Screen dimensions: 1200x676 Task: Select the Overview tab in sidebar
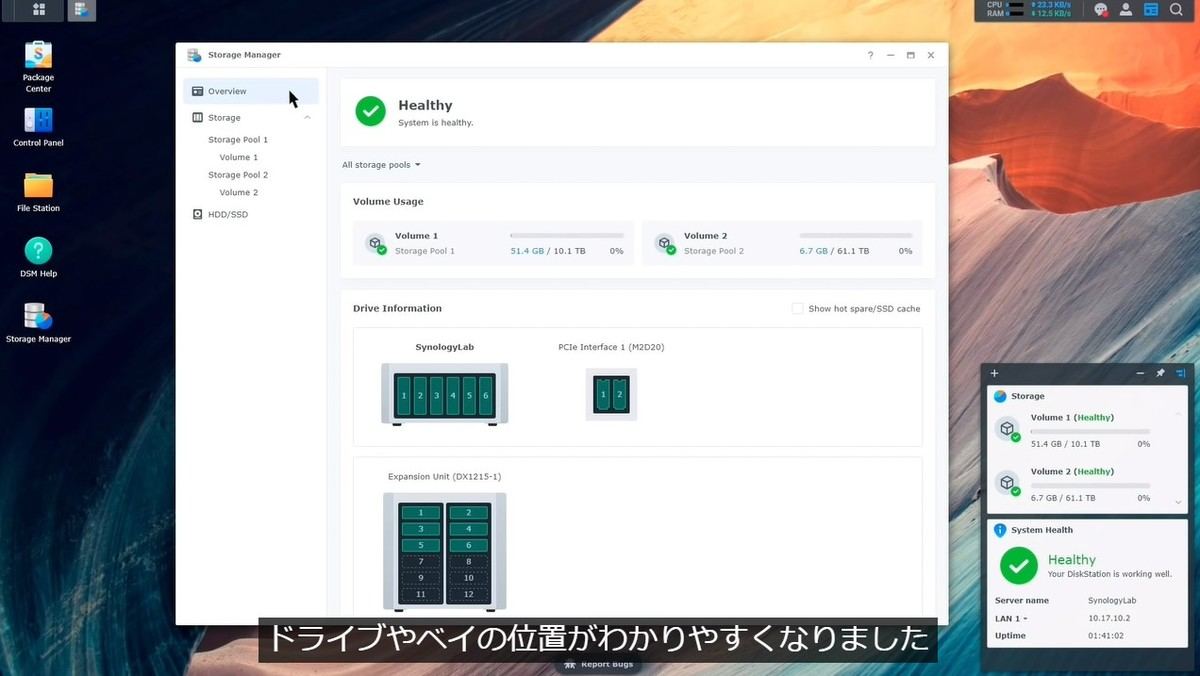pos(251,91)
